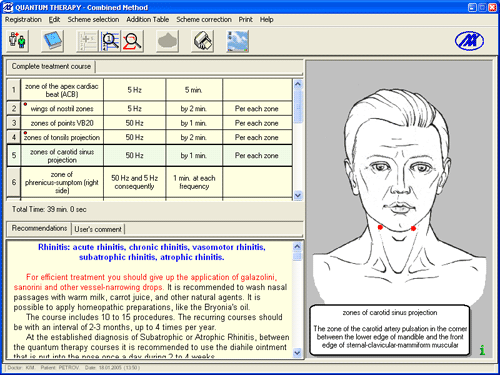Switch to the Recommendations tab
The image size is (500, 375).
pyautogui.click(x=39, y=228)
